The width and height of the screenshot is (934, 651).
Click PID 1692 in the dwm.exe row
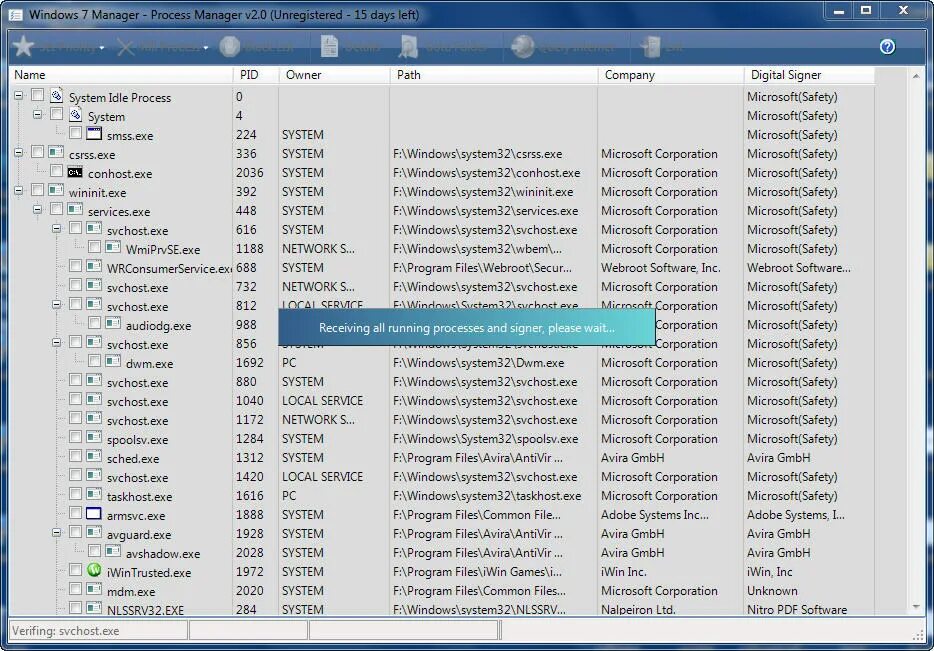click(x=250, y=363)
